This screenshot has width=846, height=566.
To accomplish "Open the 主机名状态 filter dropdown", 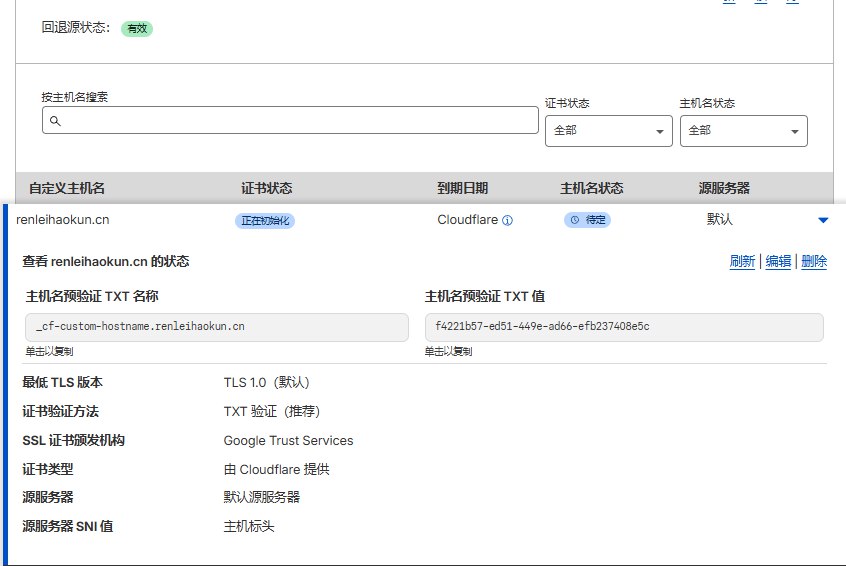I will pyautogui.click(x=743, y=131).
